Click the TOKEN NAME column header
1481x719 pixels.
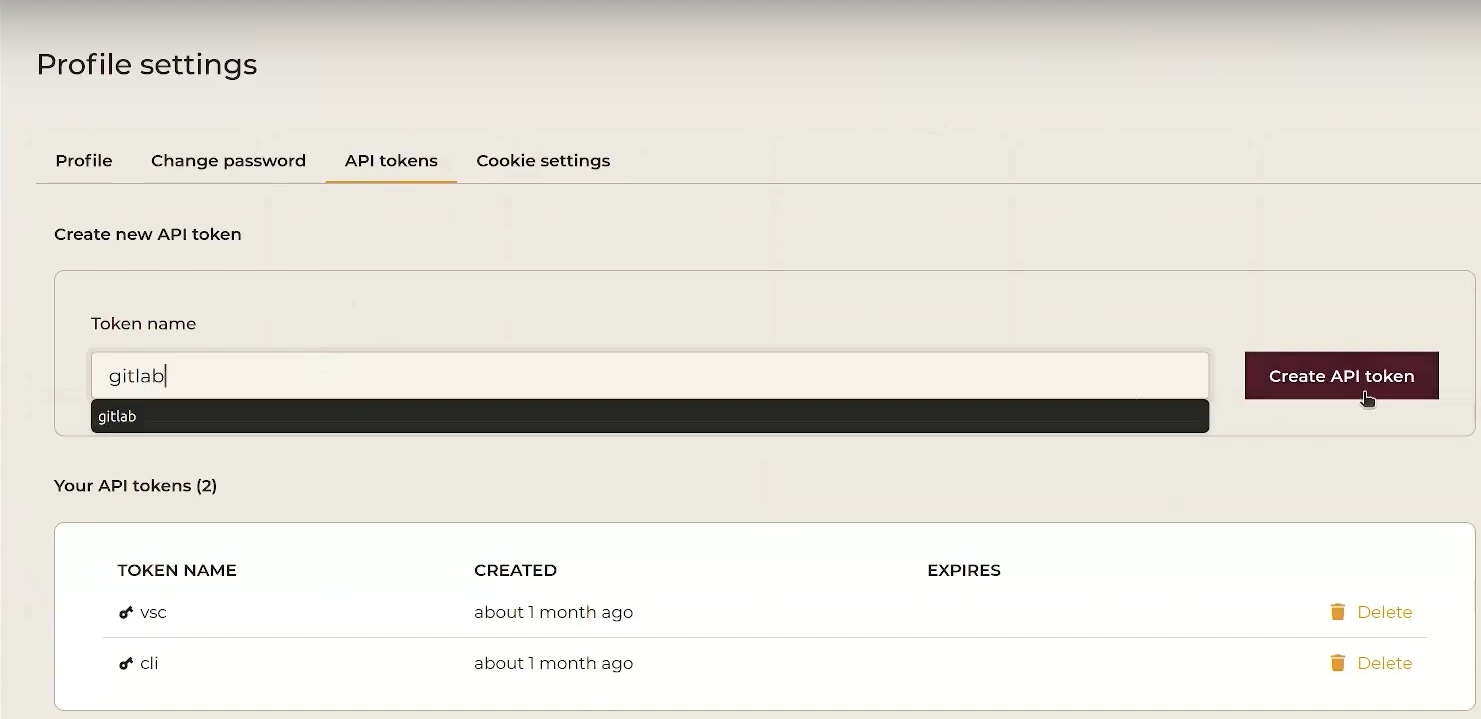177,570
